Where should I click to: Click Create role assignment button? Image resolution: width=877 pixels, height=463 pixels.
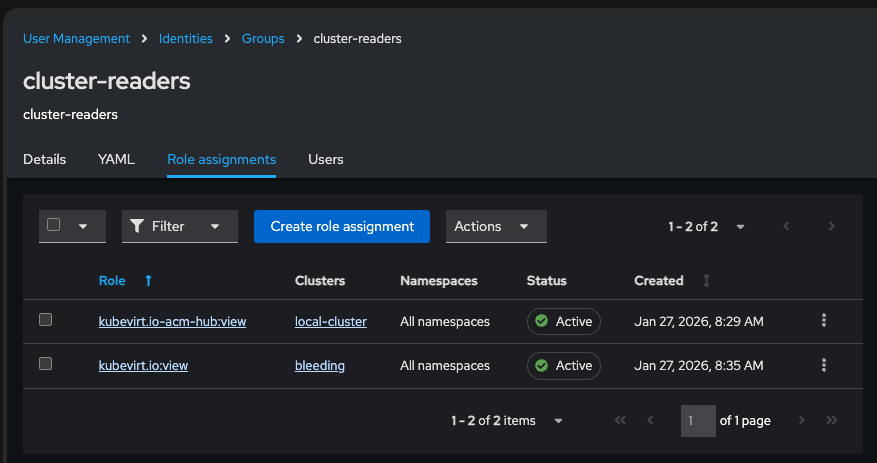342,226
